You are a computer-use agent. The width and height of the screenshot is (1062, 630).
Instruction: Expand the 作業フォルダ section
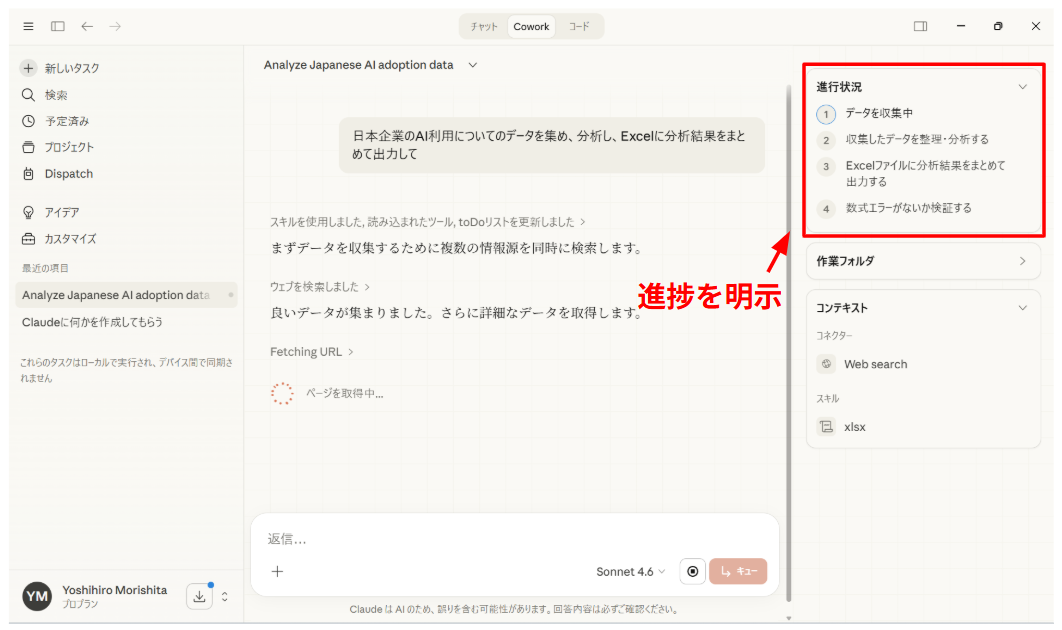(x=1022, y=261)
